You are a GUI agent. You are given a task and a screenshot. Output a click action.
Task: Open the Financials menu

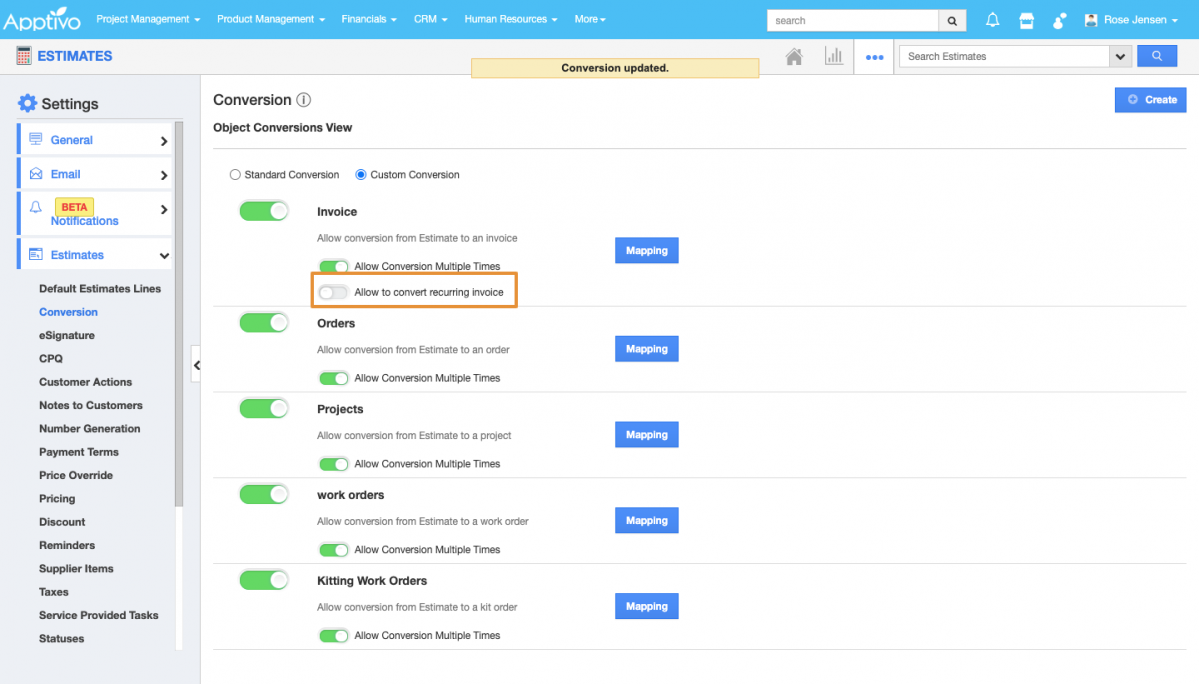tap(368, 19)
